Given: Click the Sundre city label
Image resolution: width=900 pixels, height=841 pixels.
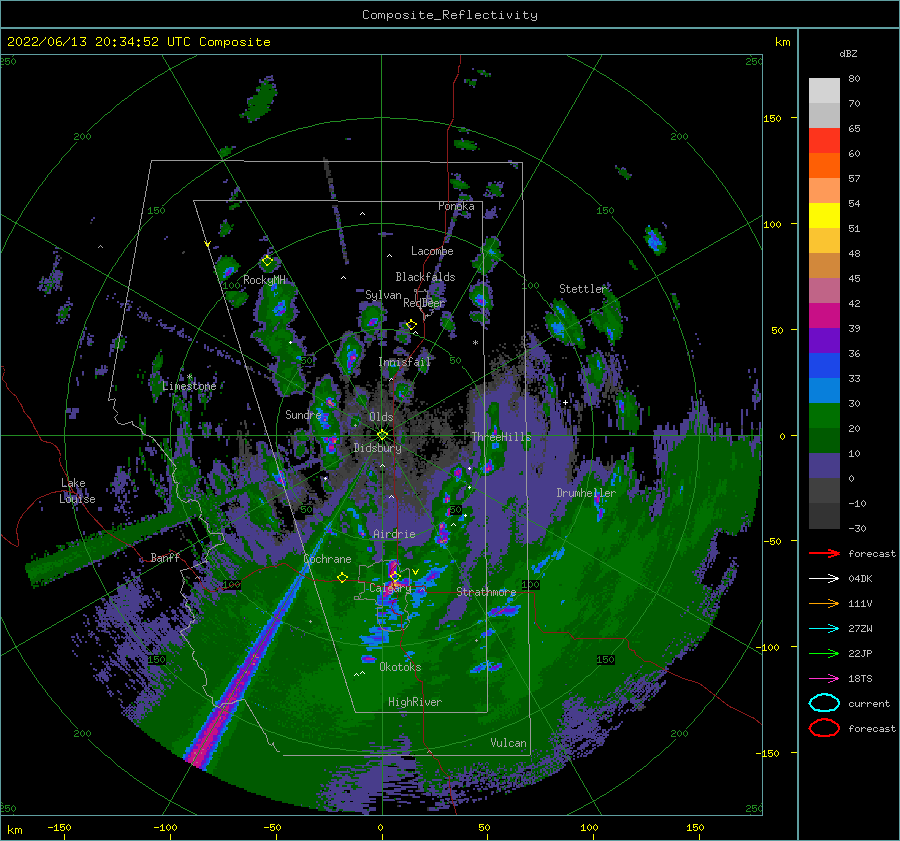Looking at the screenshot, I should (x=304, y=414).
